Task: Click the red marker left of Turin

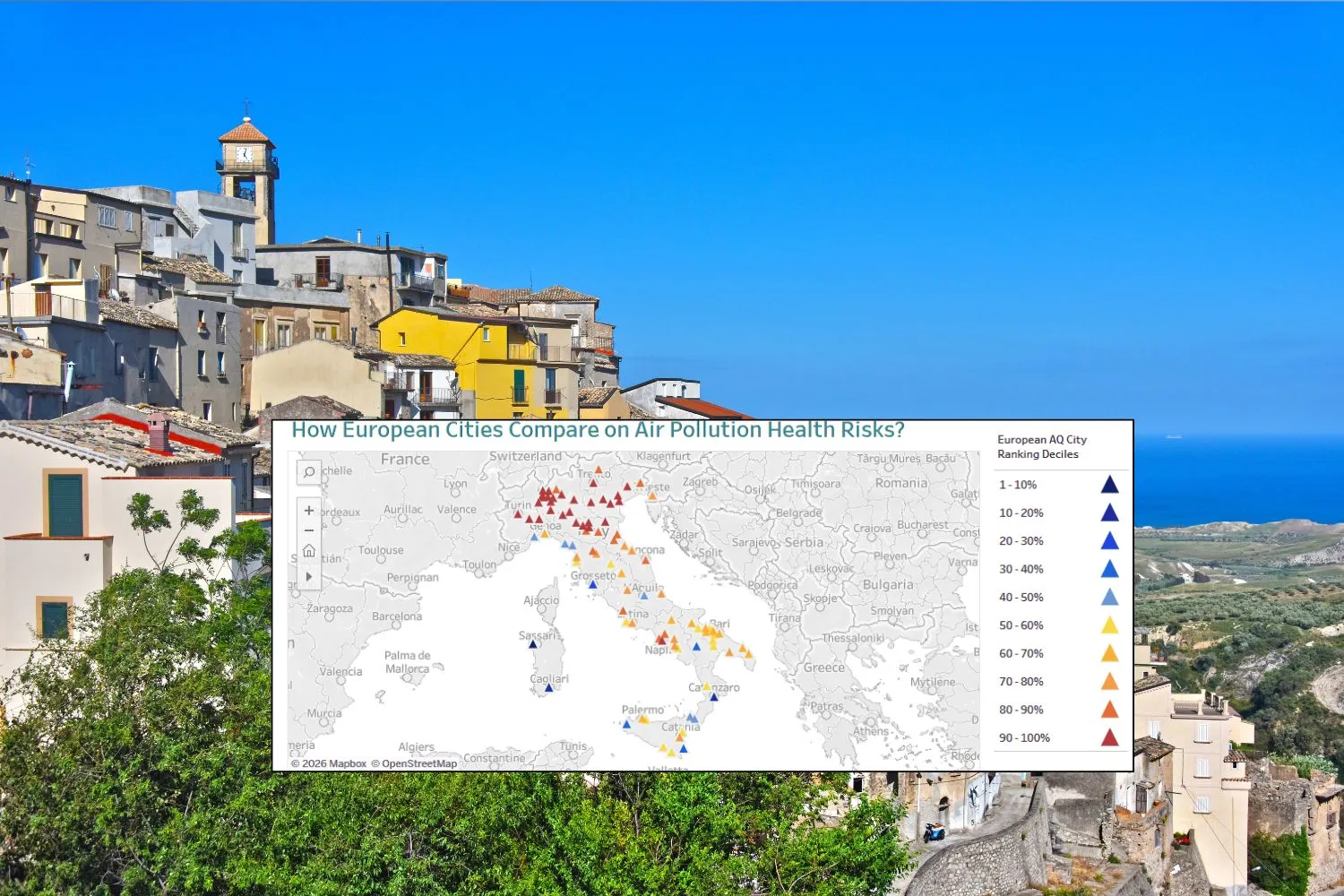Action: (x=517, y=514)
